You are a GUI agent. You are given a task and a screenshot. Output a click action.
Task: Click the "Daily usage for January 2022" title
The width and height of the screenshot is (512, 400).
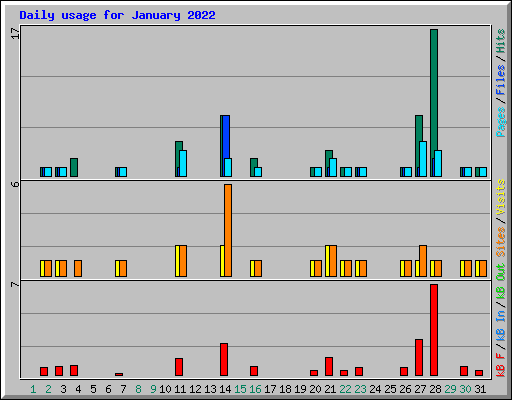[117, 15]
